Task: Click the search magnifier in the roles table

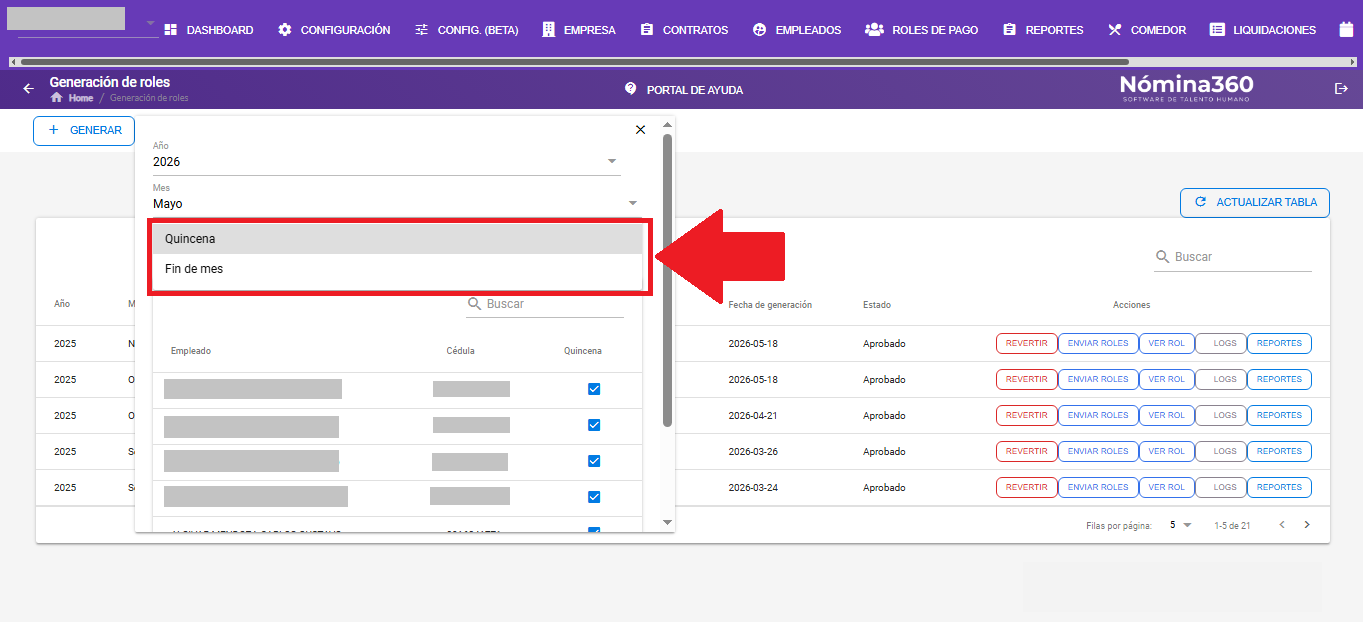Action: tap(1163, 257)
